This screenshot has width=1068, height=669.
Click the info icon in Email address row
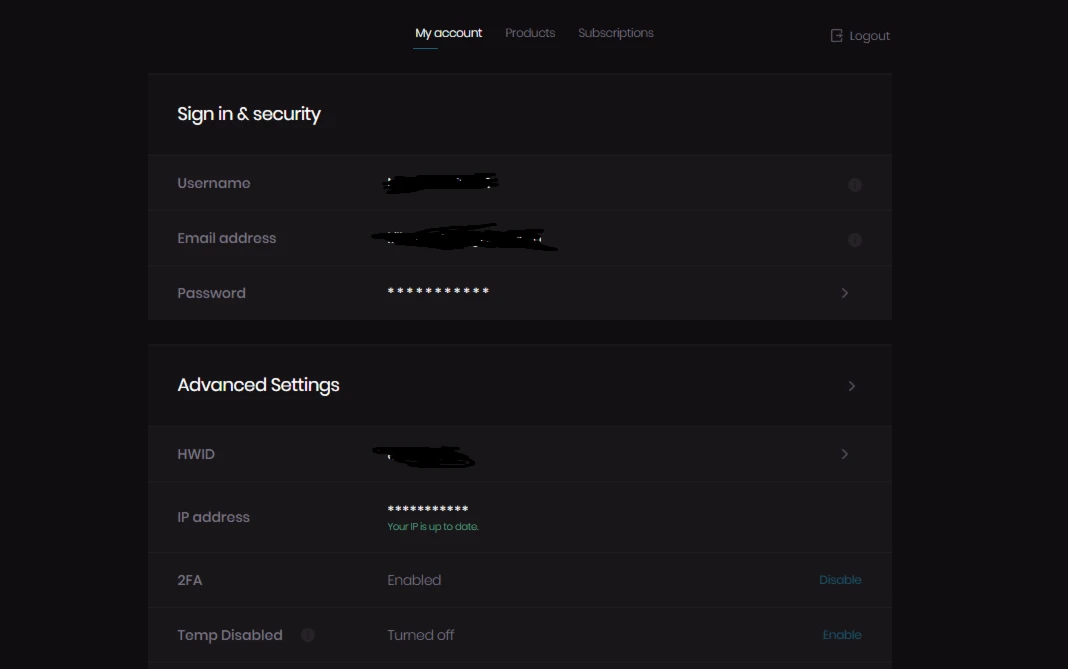tap(855, 240)
